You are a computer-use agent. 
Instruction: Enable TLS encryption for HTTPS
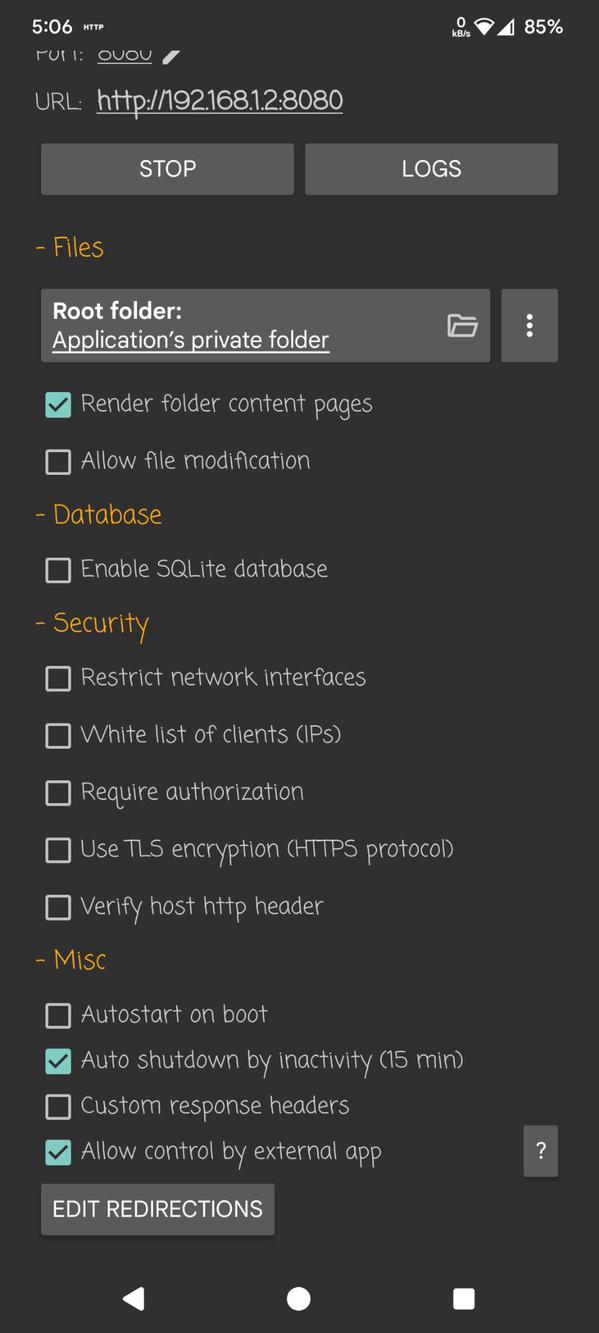tap(57, 850)
